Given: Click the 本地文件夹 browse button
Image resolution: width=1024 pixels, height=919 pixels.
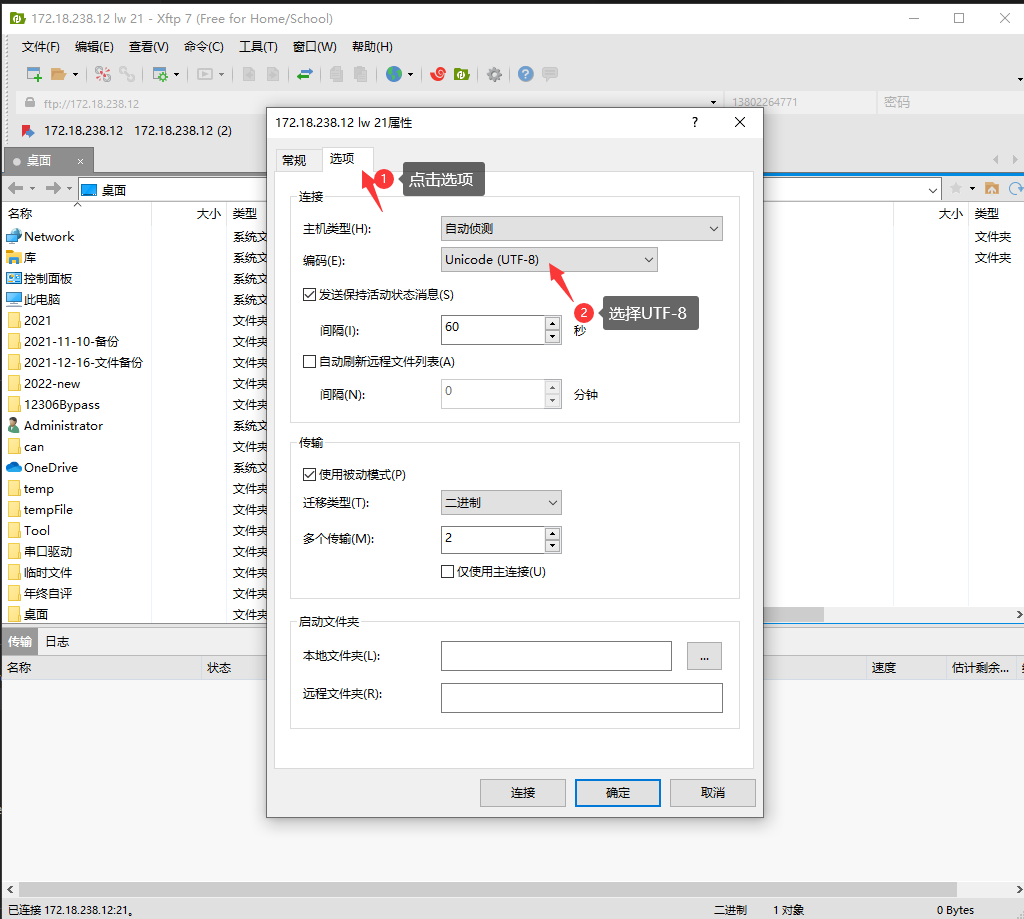Looking at the screenshot, I should (x=704, y=656).
